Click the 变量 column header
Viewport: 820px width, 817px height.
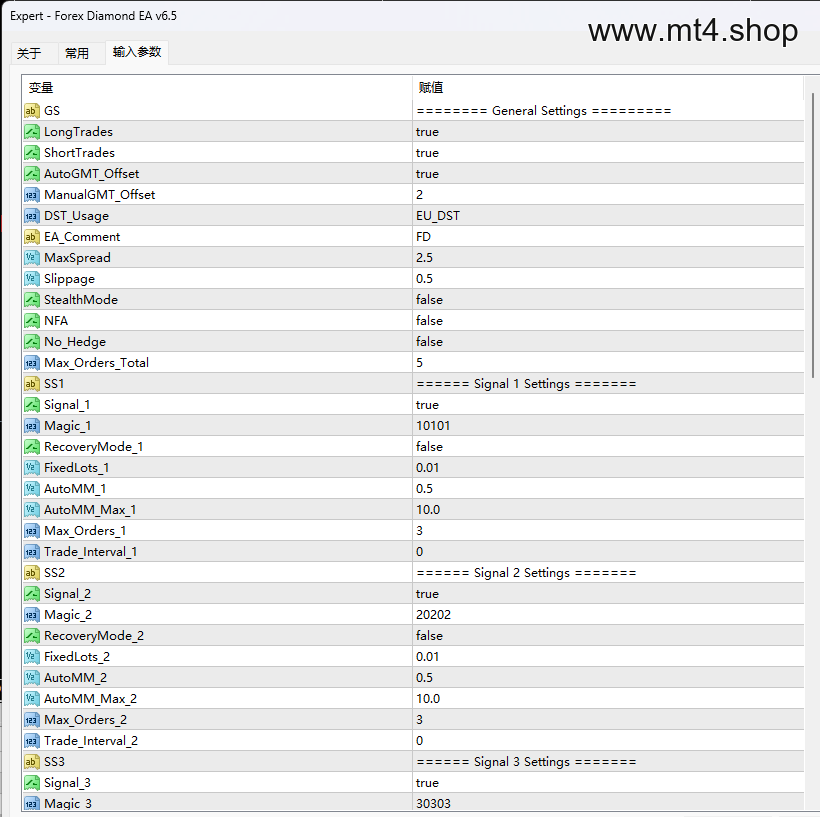pos(217,87)
